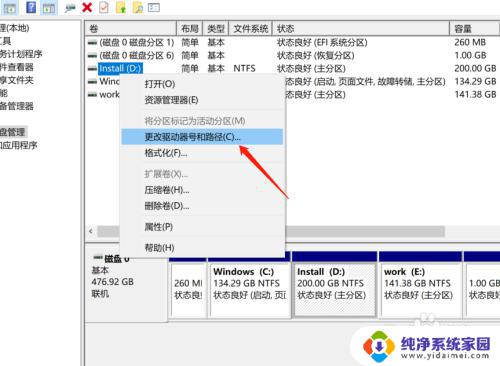
Task: Click the 200.00 GB capacity cell
Action: (x=475, y=68)
